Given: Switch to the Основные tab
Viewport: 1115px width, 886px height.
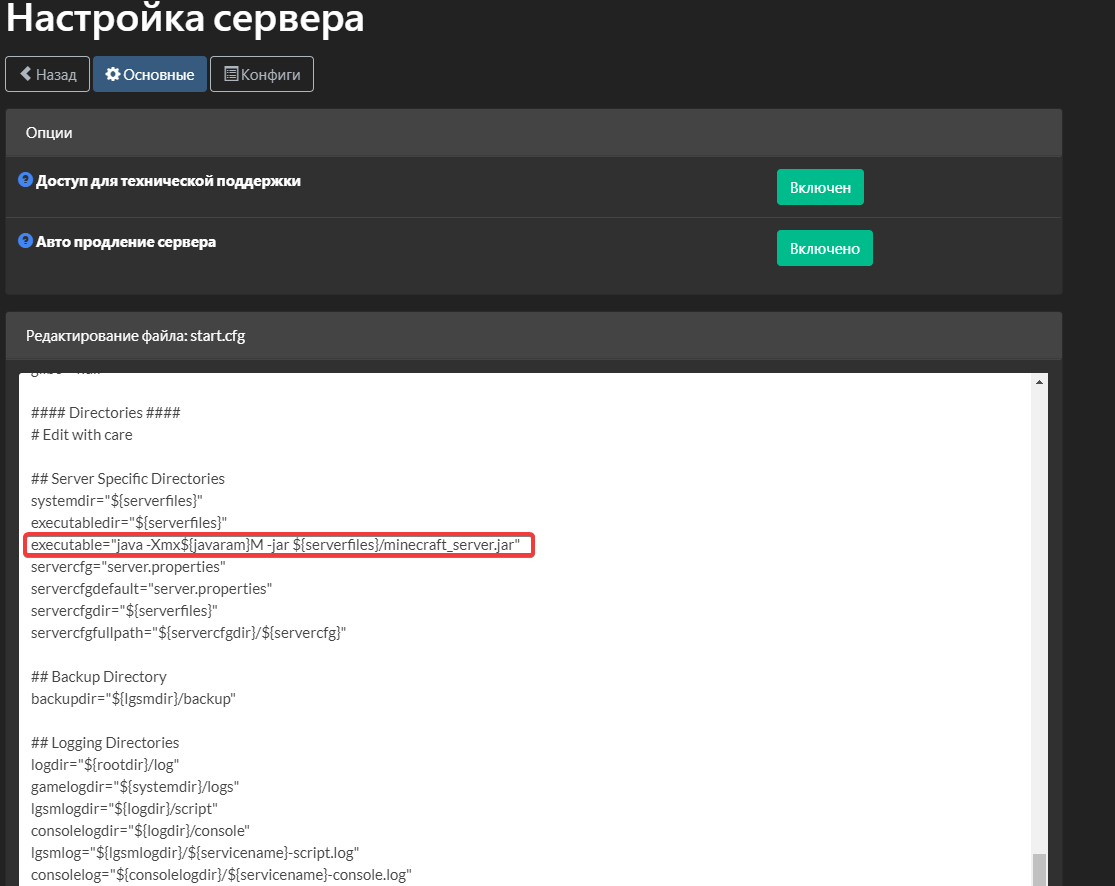Looking at the screenshot, I should click(149, 74).
